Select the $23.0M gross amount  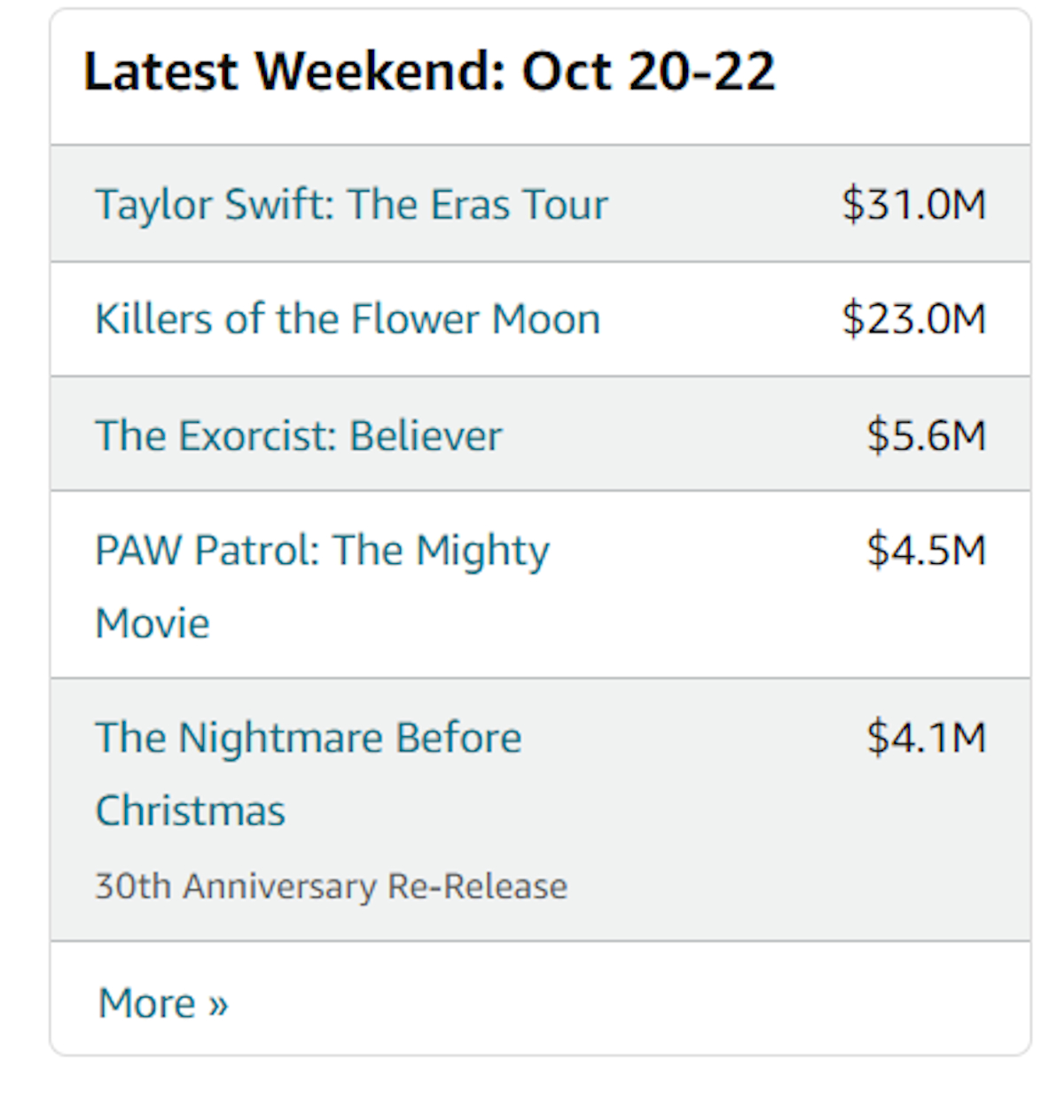pos(913,319)
